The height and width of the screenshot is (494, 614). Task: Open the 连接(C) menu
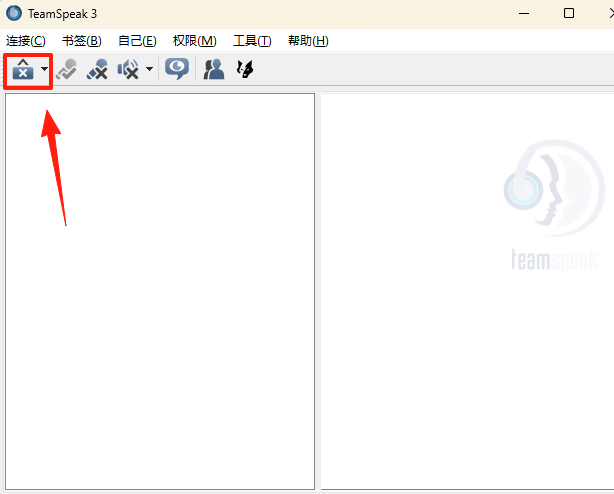click(x=26, y=41)
